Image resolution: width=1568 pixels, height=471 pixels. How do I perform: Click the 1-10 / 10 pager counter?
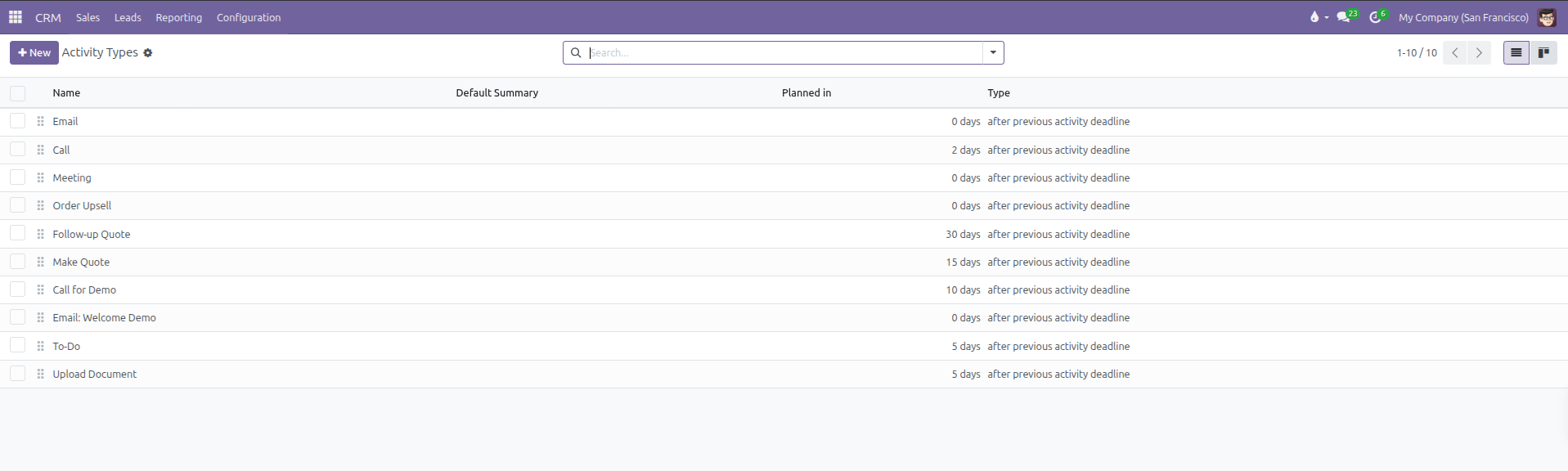[1417, 53]
